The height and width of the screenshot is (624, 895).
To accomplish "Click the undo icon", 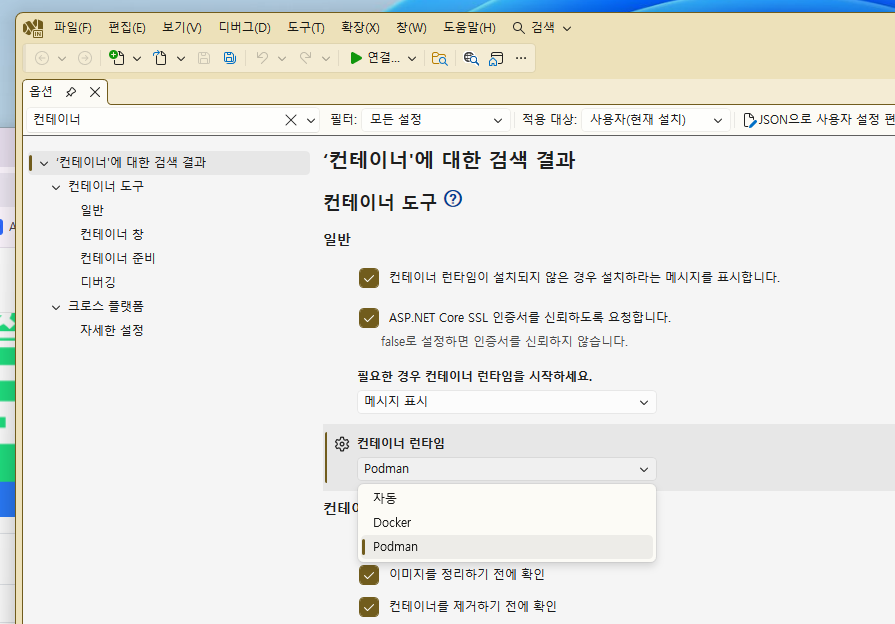I will click(262, 58).
